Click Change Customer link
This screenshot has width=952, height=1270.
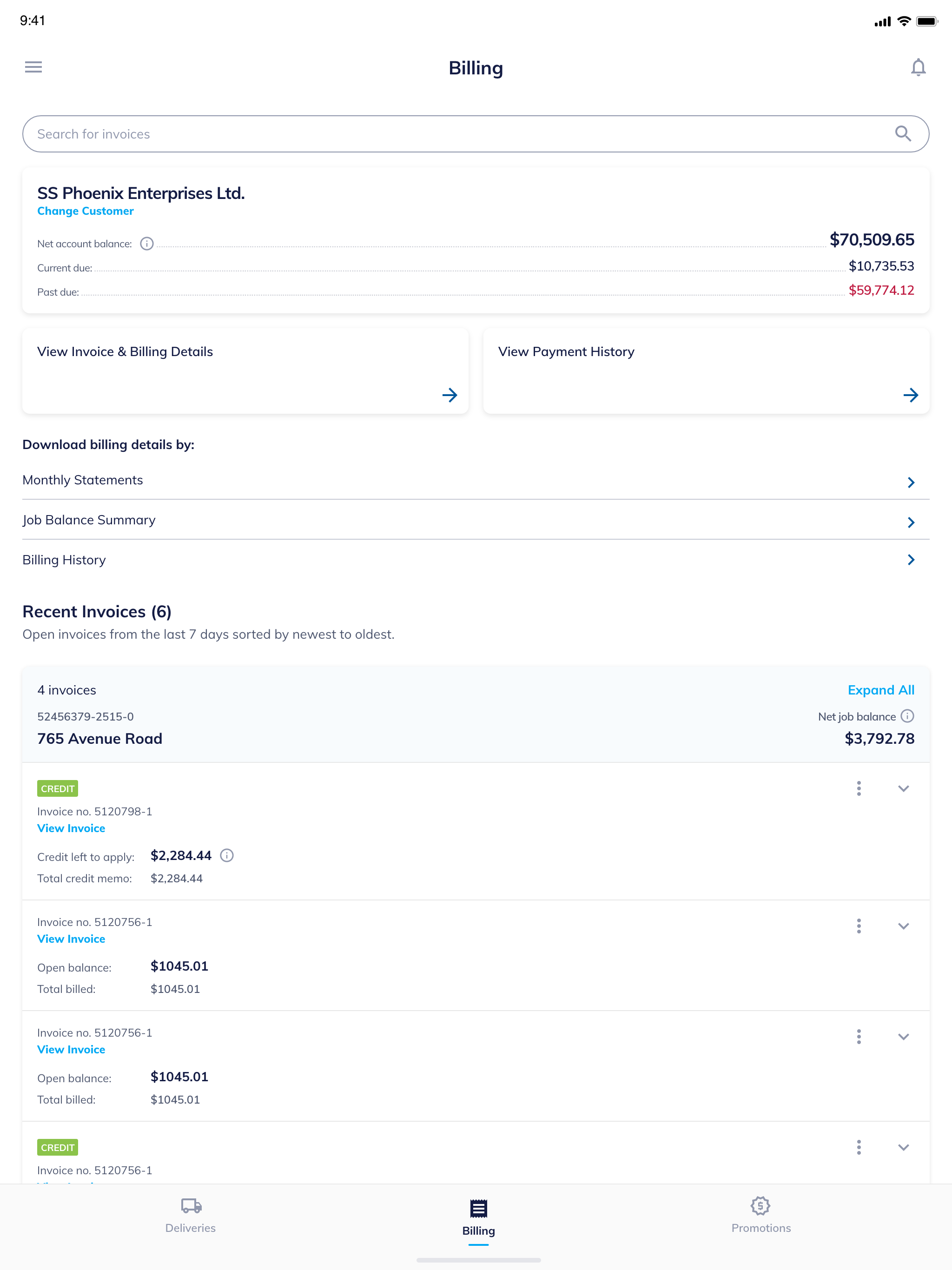coord(86,212)
